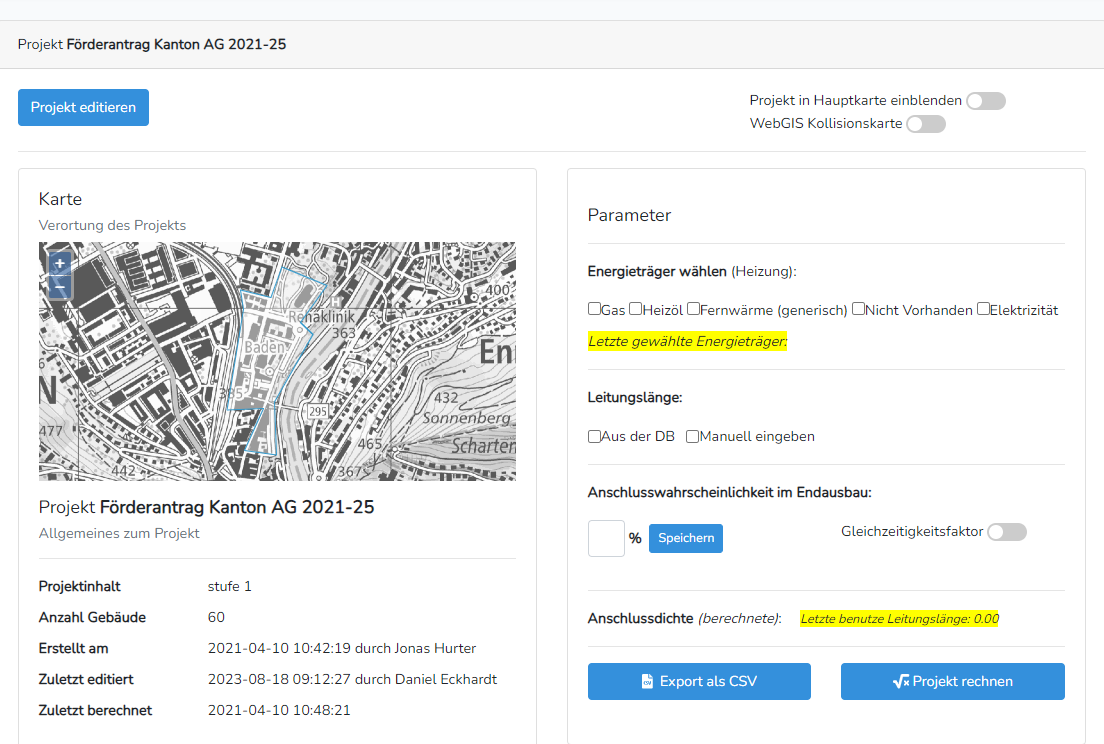Check Fernwärme (generisch) option
1104x744 pixels.
click(x=693, y=309)
